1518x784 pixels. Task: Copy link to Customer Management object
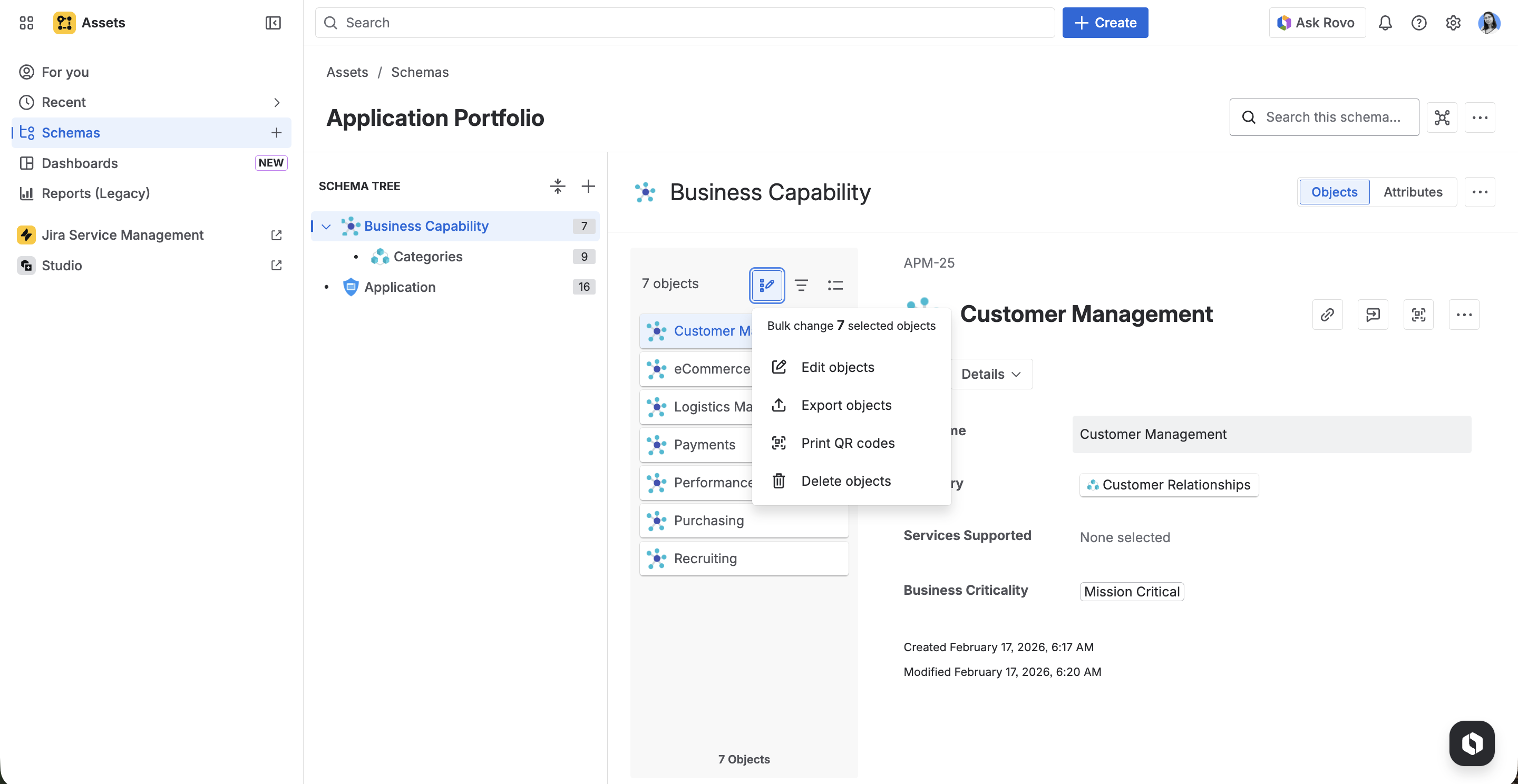point(1327,315)
